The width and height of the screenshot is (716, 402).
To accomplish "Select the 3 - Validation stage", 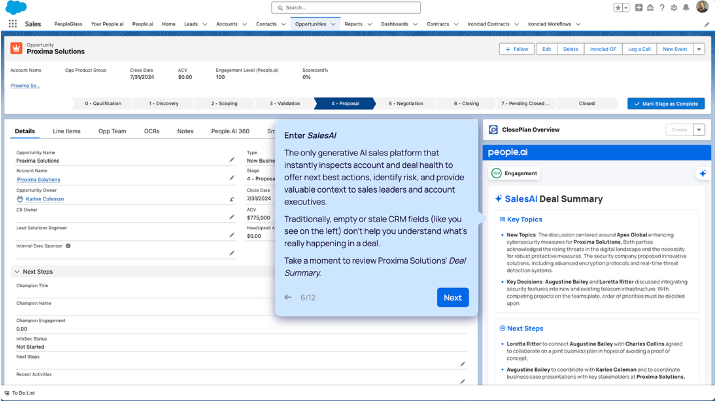I will tap(285, 104).
